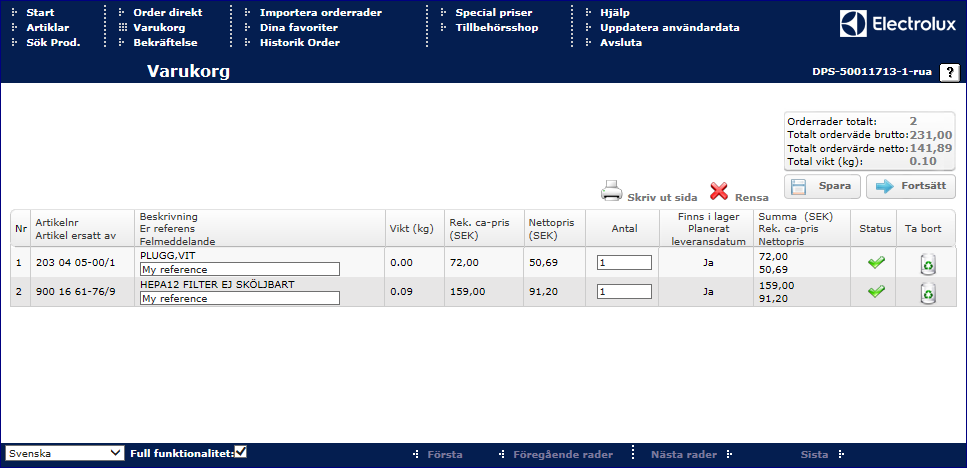Open Uppdatera användardata menu item
The image size is (967, 468).
click(x=670, y=27)
